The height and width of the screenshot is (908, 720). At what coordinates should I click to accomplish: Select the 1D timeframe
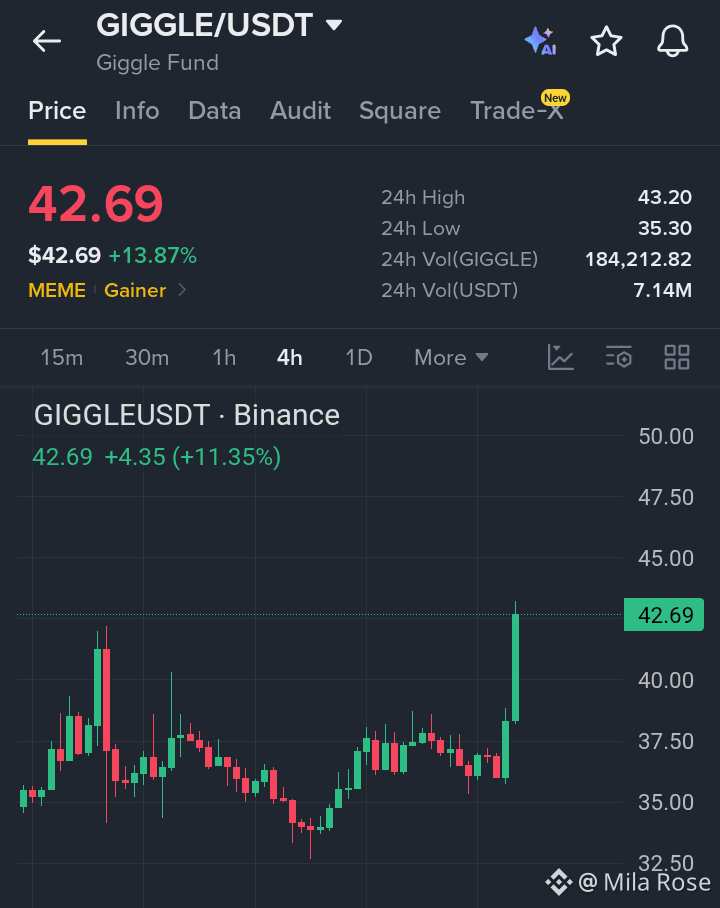point(359,357)
